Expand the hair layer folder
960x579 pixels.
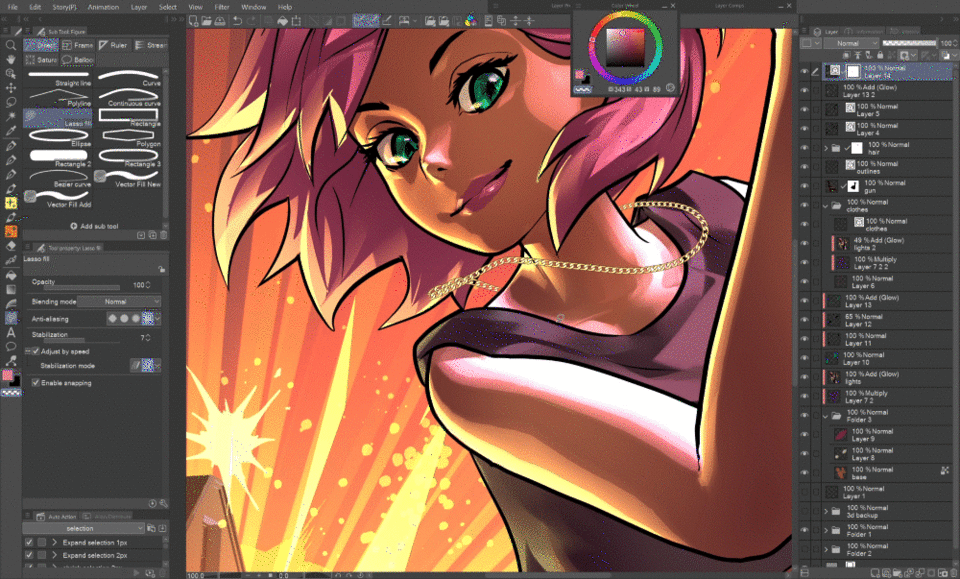tap(826, 148)
